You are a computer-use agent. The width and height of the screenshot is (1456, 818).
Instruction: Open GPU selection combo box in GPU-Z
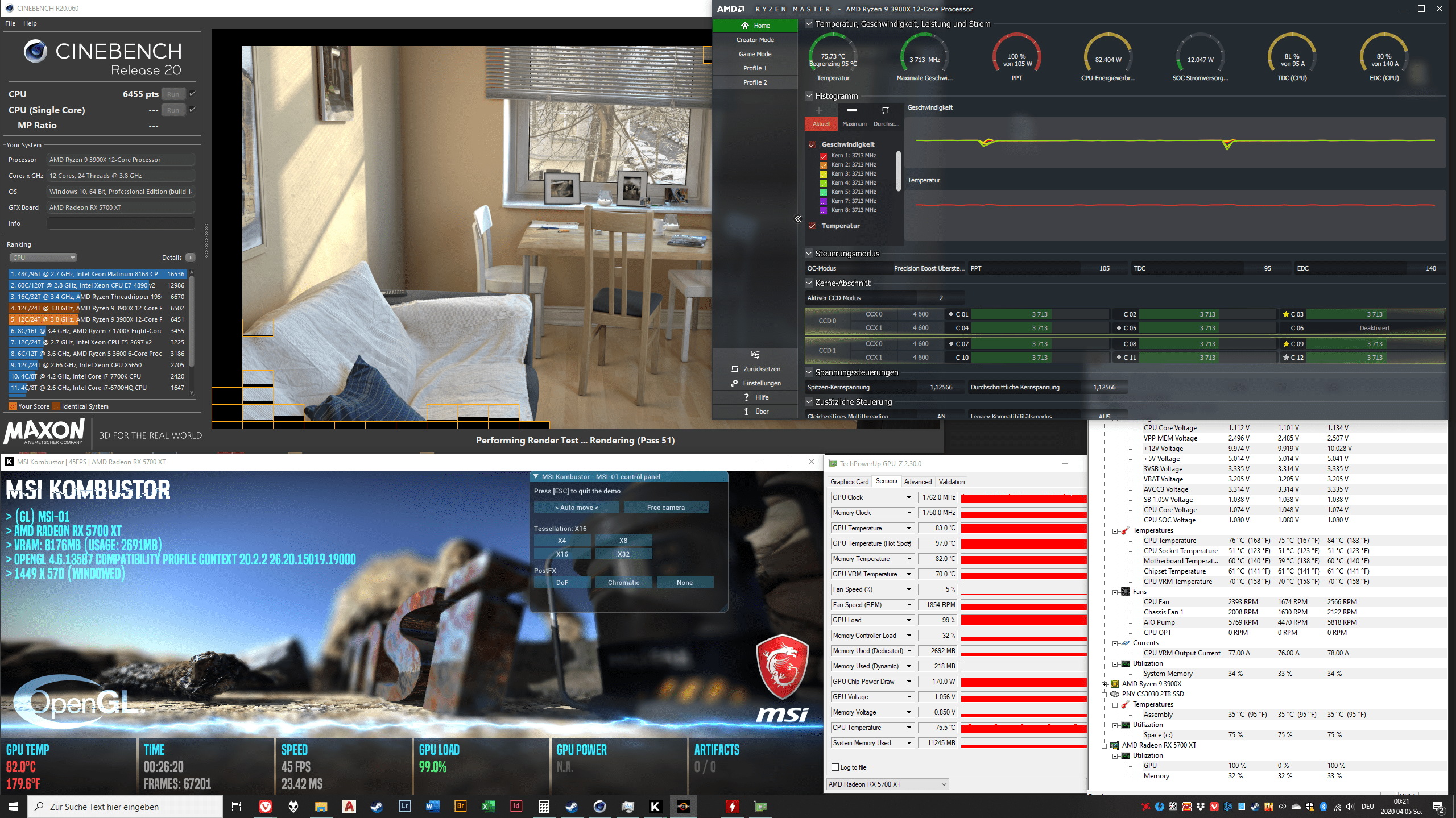pos(887,784)
